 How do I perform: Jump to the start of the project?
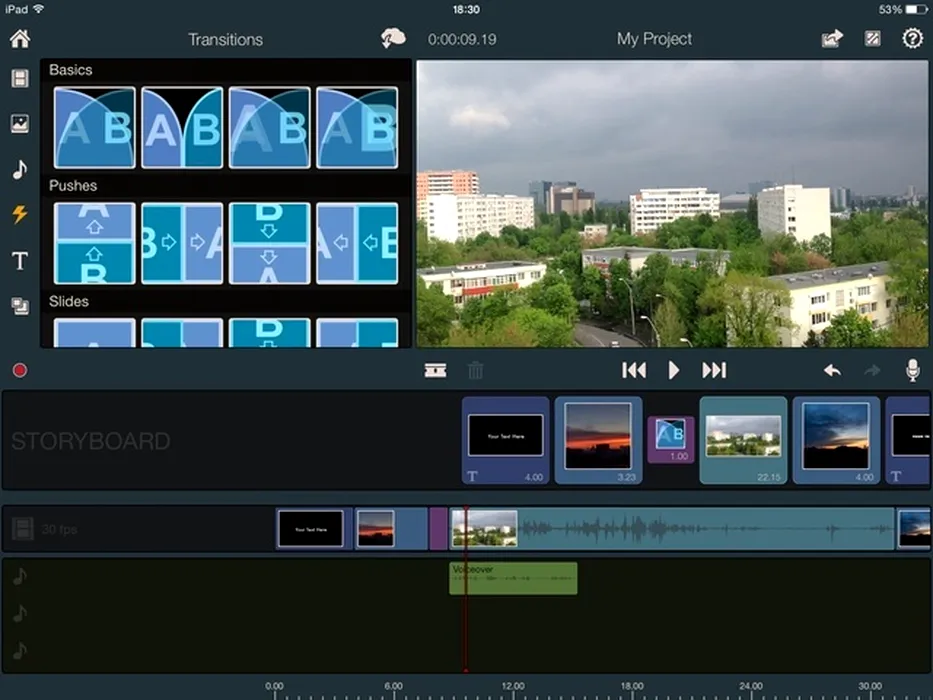pyautogui.click(x=634, y=370)
